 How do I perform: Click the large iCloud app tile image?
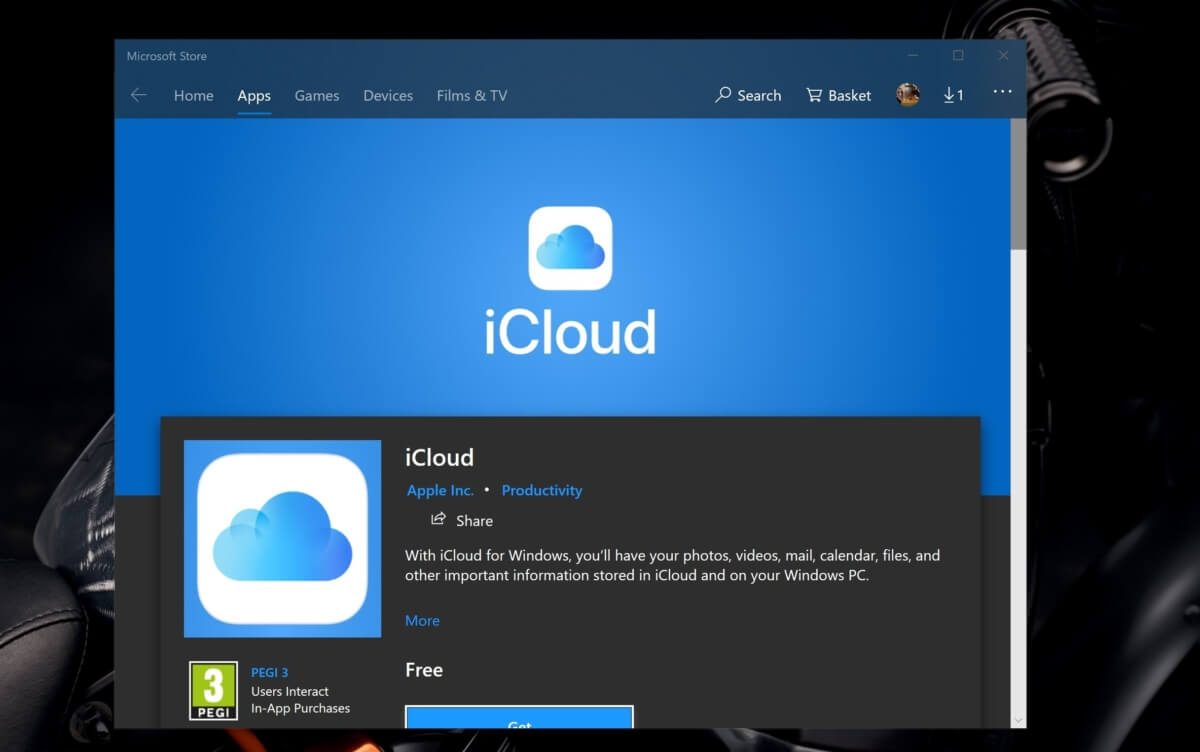tap(282, 538)
